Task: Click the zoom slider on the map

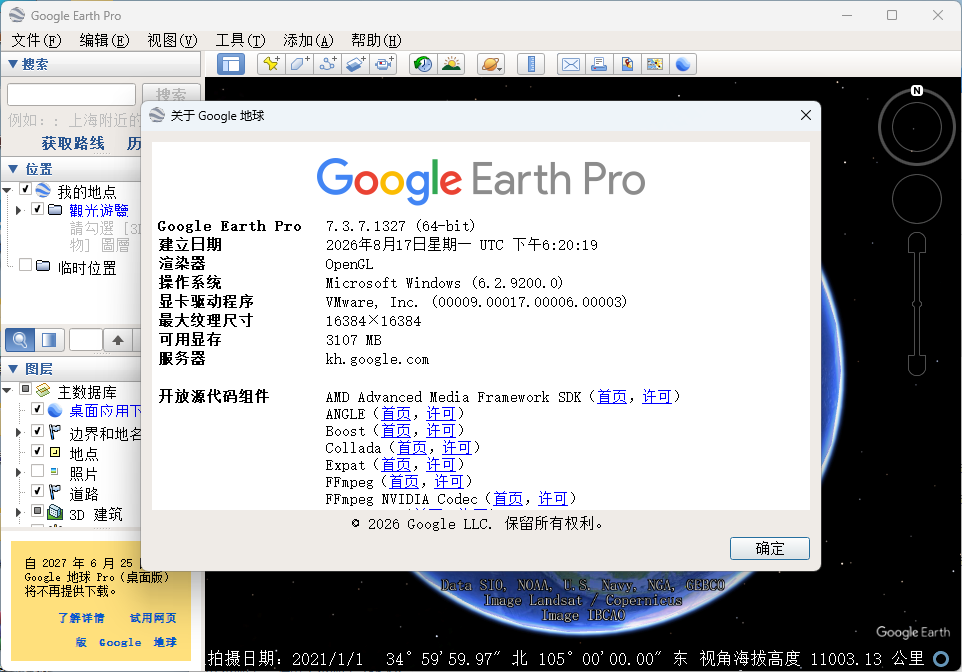Action: [917, 304]
